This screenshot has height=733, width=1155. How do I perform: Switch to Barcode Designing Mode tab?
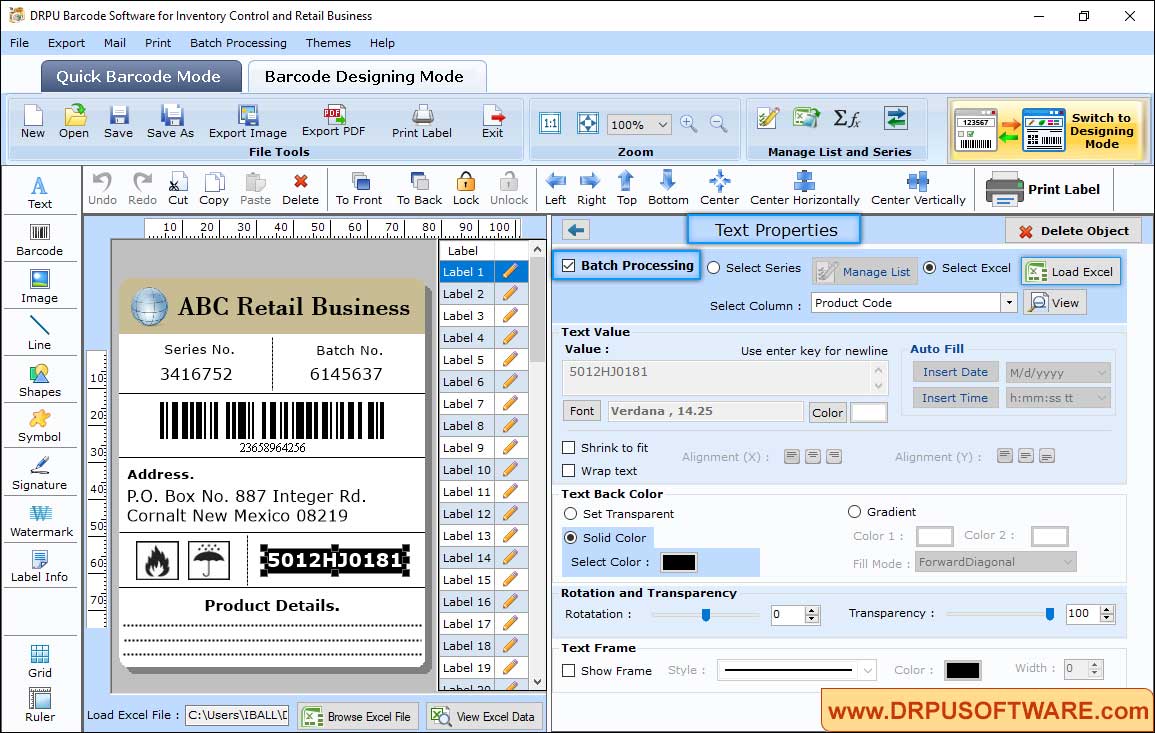(366, 77)
